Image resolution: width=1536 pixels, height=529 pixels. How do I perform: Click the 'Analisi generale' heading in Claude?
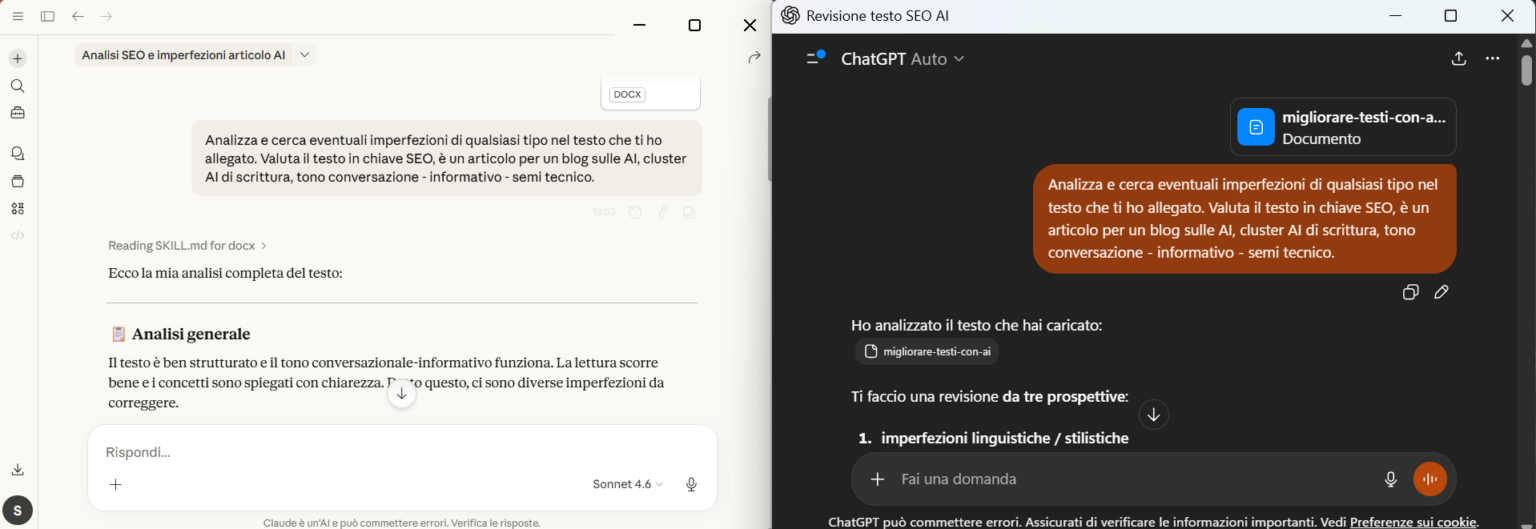pos(191,334)
